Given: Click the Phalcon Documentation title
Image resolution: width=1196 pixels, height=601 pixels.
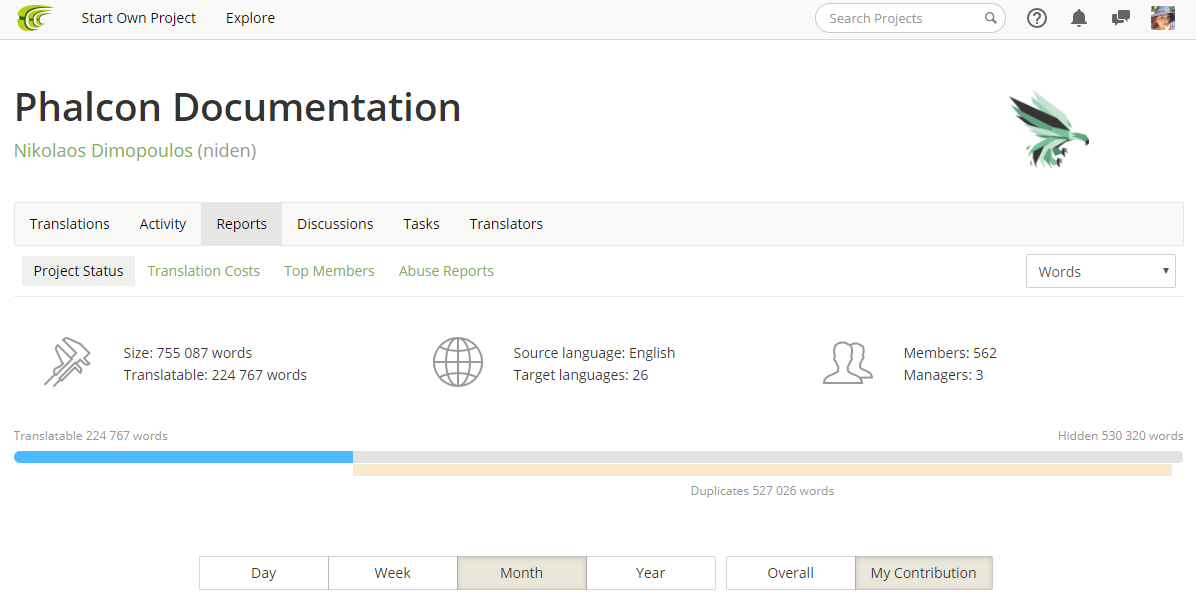Looking at the screenshot, I should (x=237, y=107).
